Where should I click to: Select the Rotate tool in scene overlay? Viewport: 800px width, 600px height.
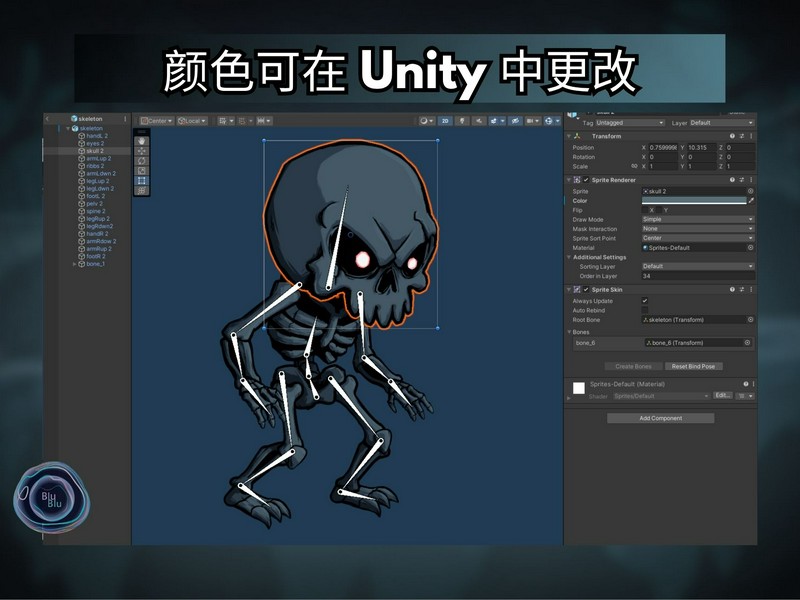click(142, 161)
